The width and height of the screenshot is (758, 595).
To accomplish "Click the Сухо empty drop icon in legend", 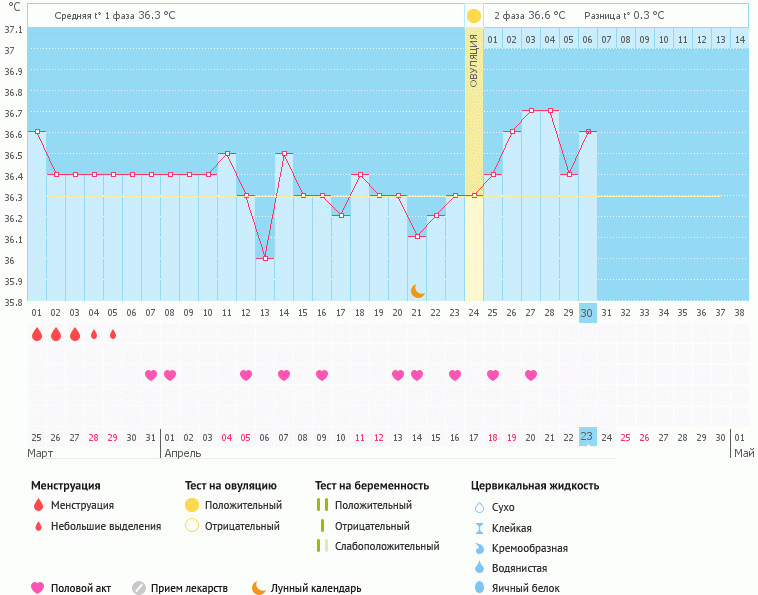I will point(479,507).
